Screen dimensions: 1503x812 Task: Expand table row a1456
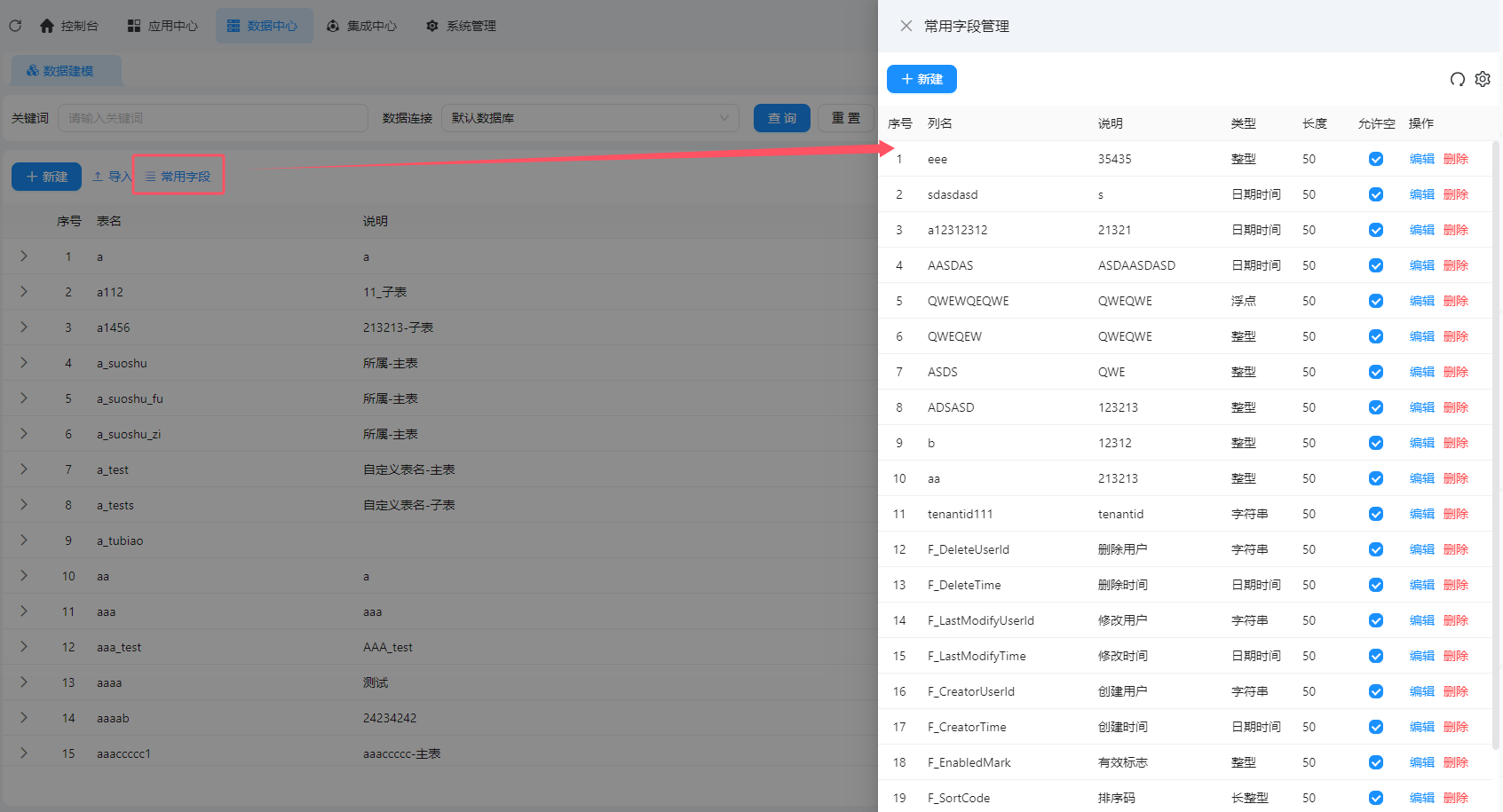[x=24, y=327]
